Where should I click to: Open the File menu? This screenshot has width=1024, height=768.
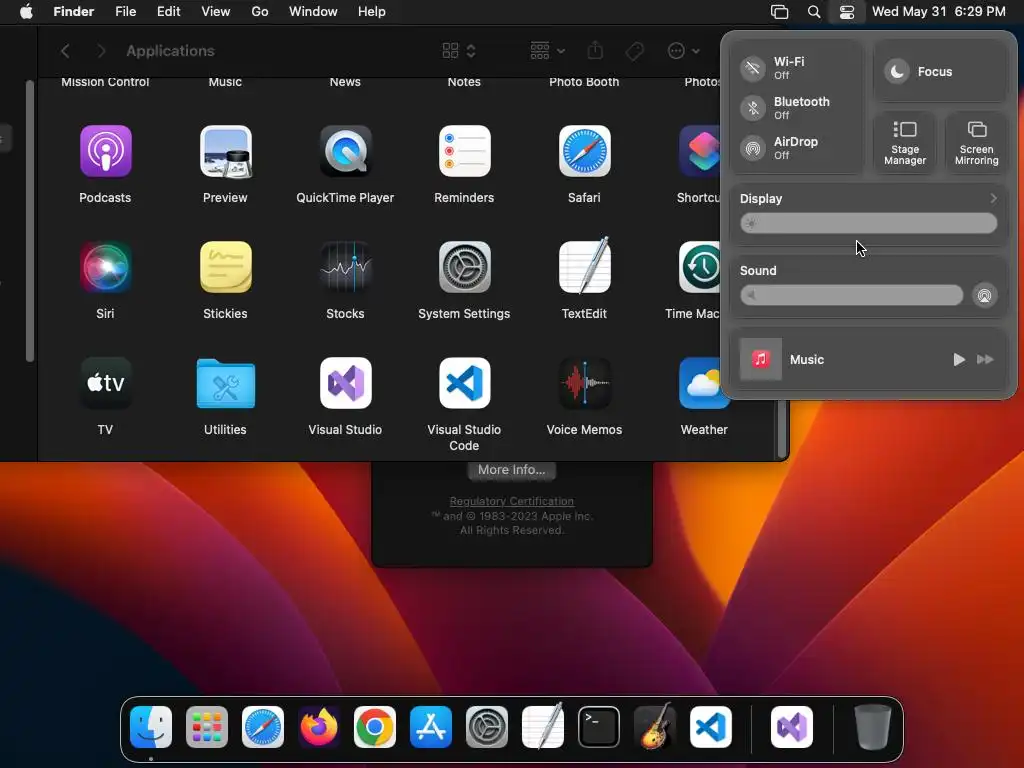125,12
